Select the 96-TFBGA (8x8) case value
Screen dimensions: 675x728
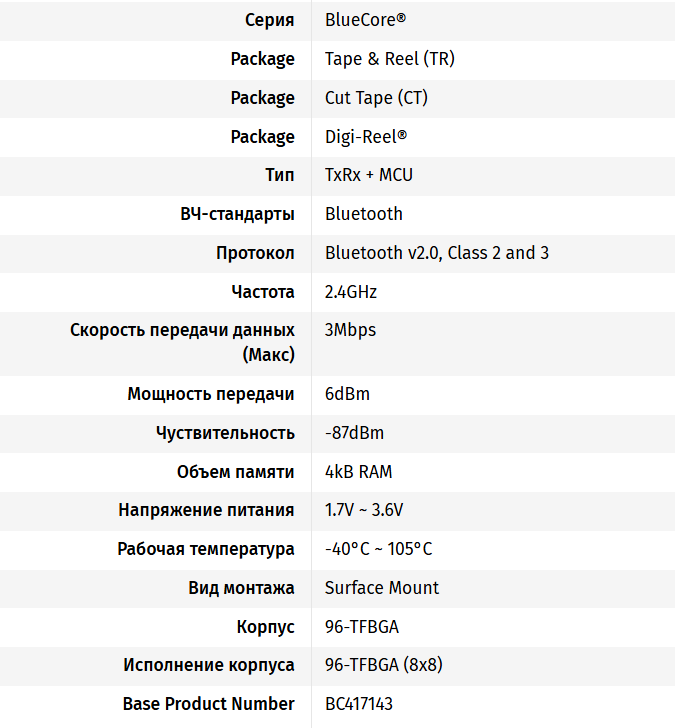(384, 665)
